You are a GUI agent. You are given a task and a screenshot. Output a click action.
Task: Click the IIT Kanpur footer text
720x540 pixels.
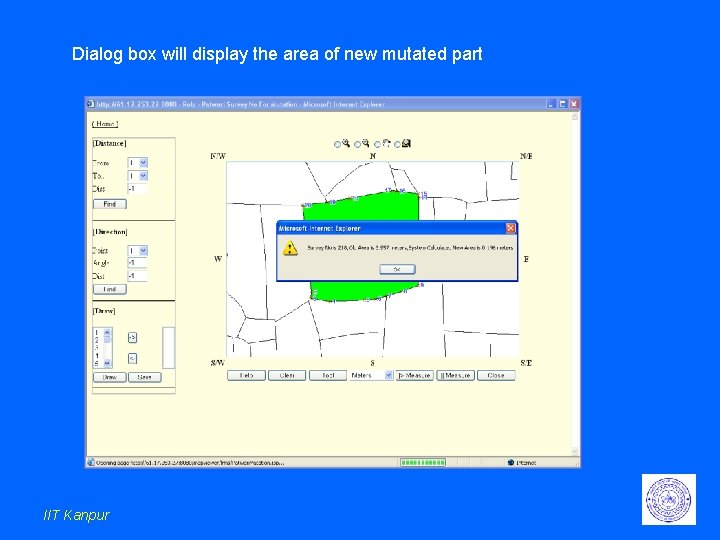pyautogui.click(x=76, y=515)
